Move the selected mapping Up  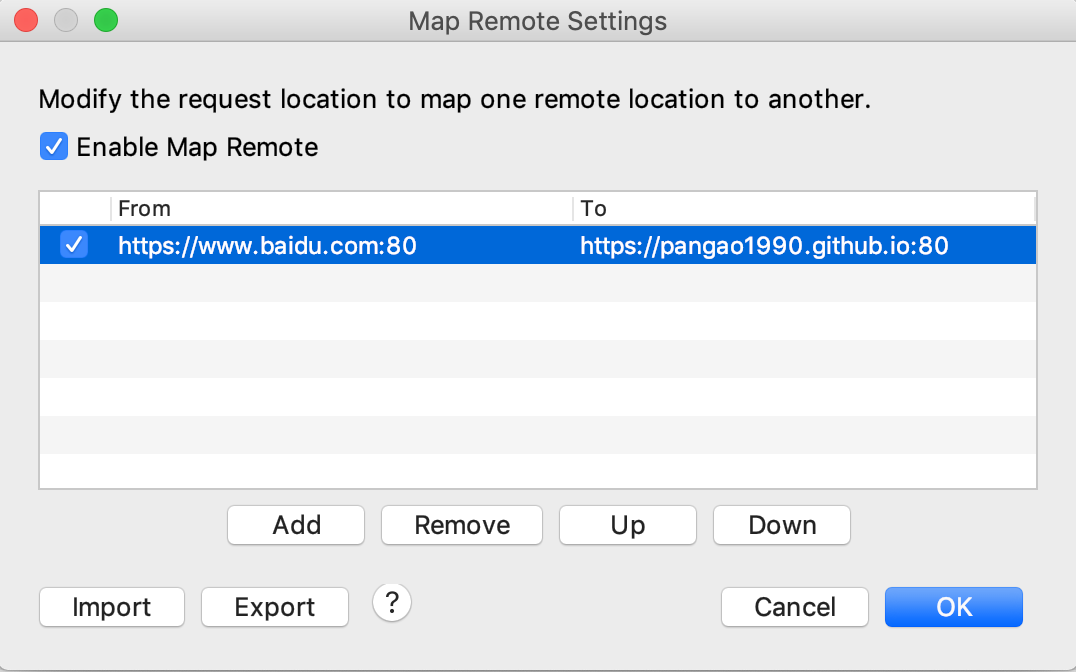click(x=628, y=525)
